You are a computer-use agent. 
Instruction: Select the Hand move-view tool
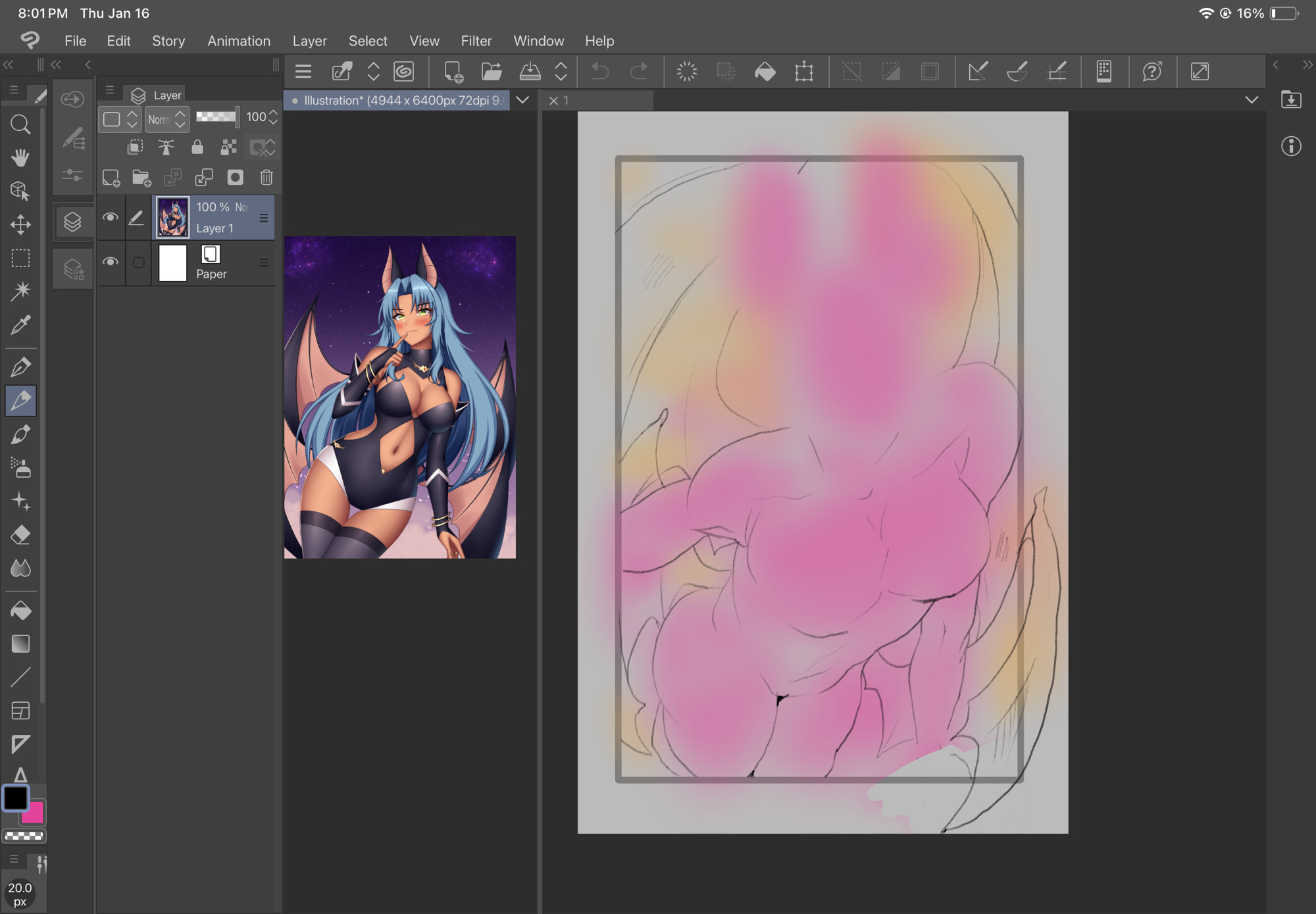(x=20, y=157)
